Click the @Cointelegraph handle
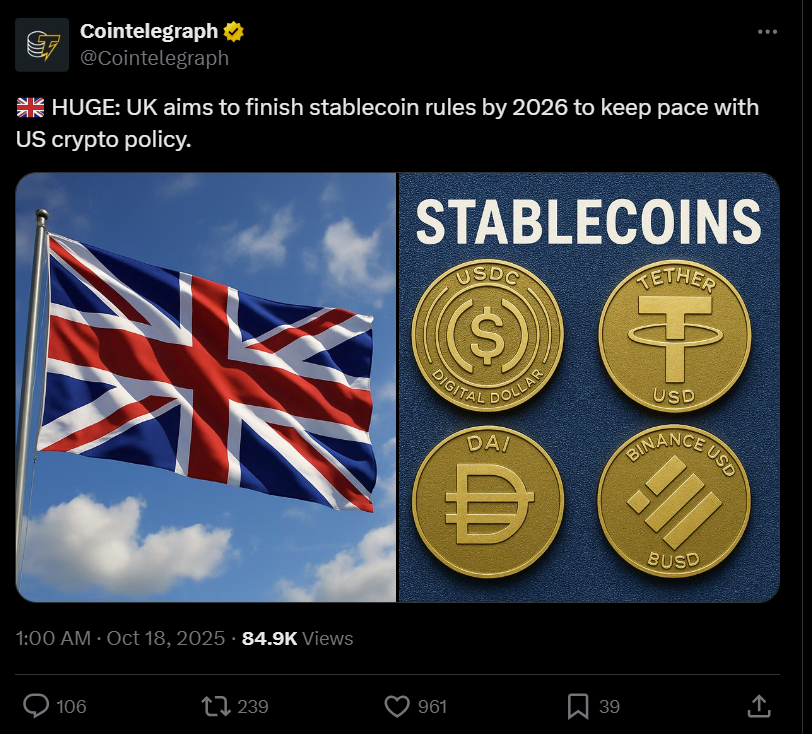This screenshot has height=734, width=812. (x=154, y=58)
